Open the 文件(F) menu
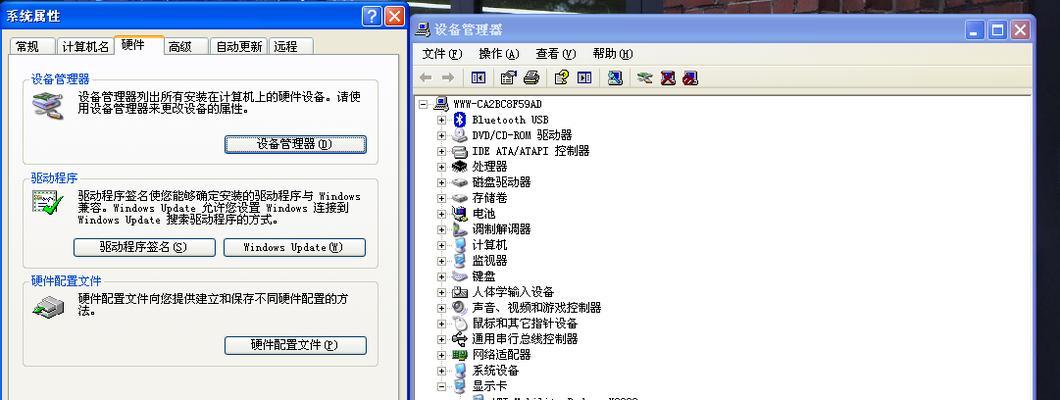 click(x=442, y=53)
